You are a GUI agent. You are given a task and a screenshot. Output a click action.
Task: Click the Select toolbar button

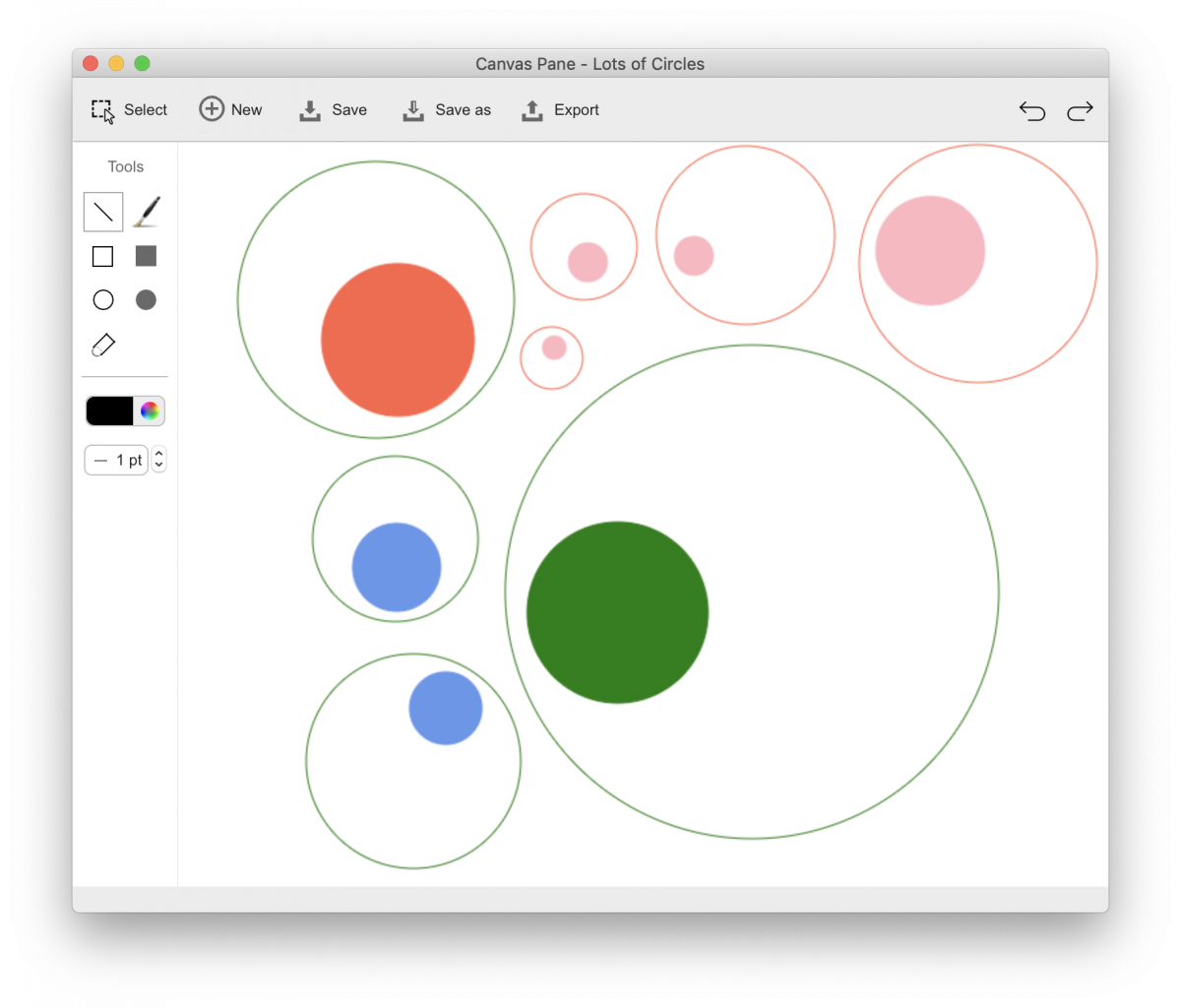[129, 110]
